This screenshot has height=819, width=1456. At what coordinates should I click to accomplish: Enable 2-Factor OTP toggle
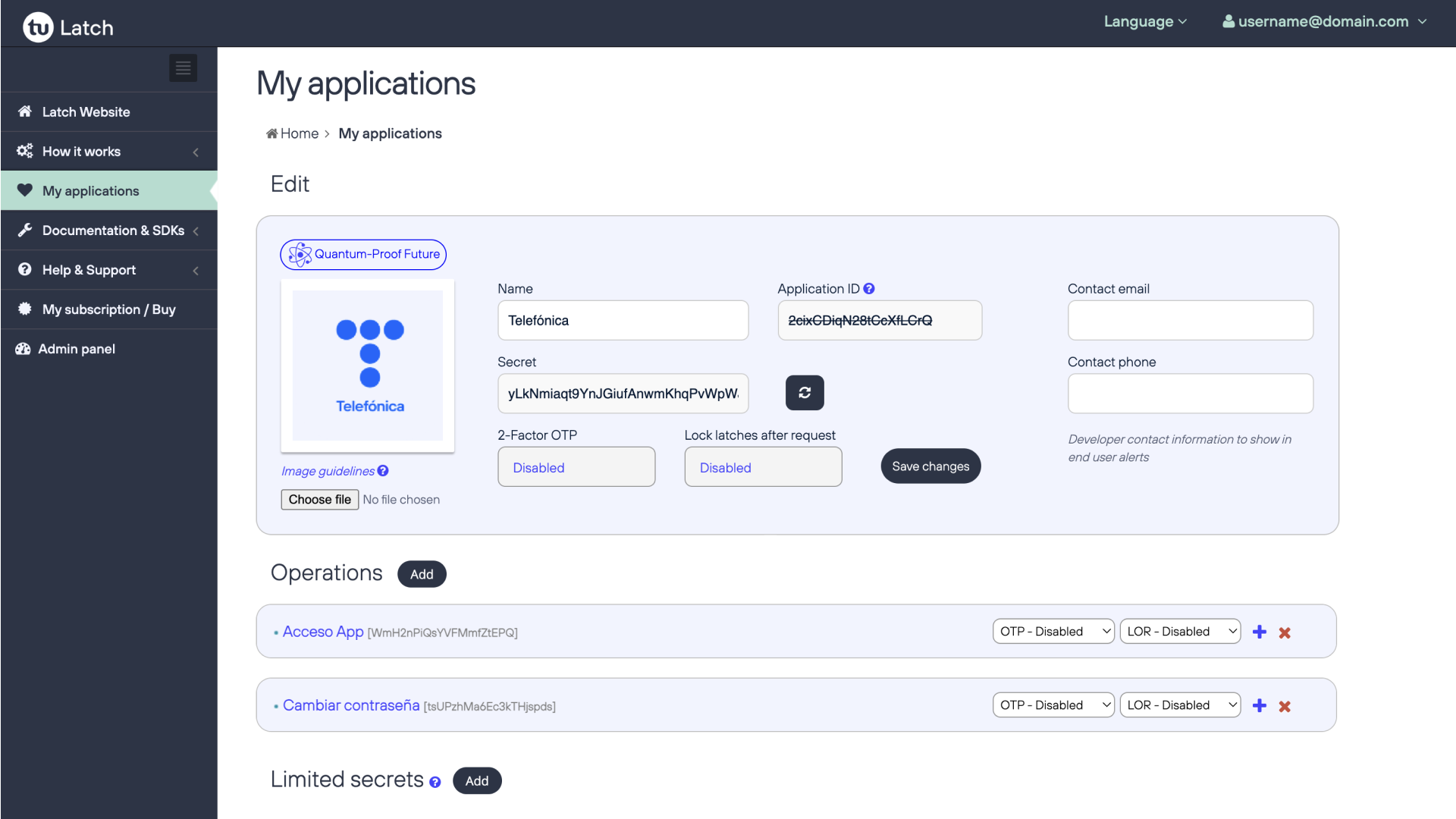(x=576, y=467)
